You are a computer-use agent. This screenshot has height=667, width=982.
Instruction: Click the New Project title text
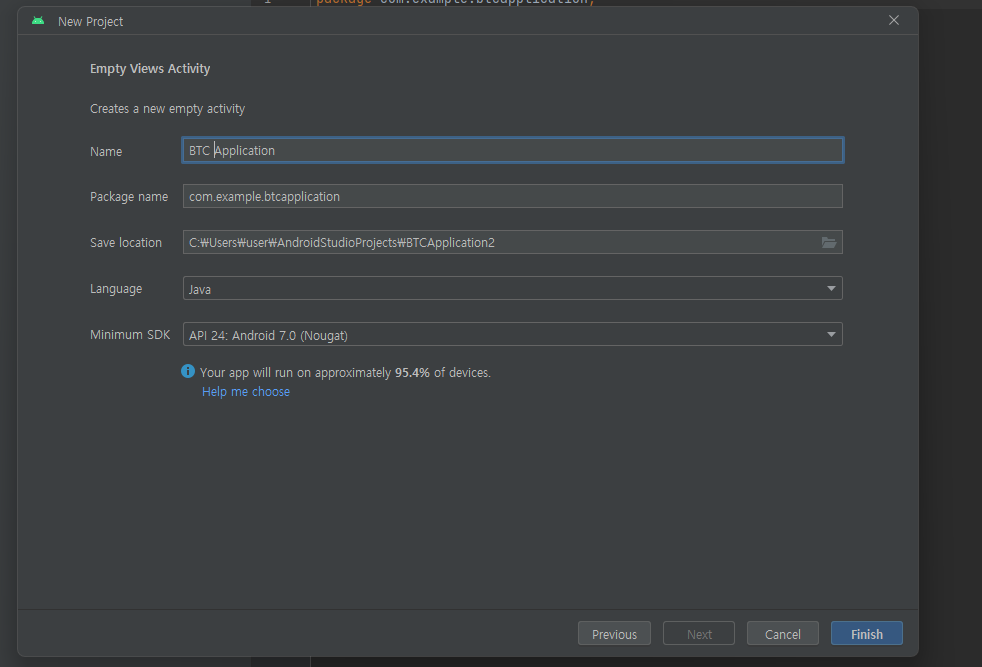(x=90, y=21)
